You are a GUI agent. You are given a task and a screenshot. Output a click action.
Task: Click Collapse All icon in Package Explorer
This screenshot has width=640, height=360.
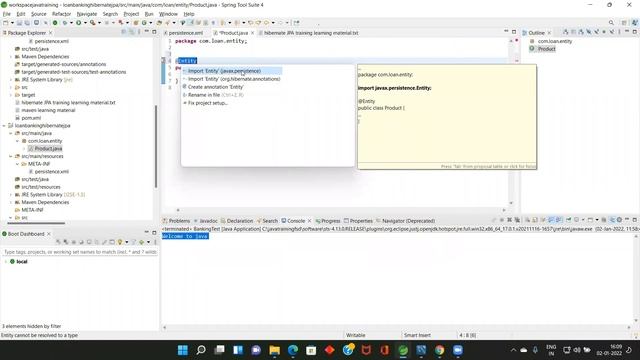click(x=124, y=31)
